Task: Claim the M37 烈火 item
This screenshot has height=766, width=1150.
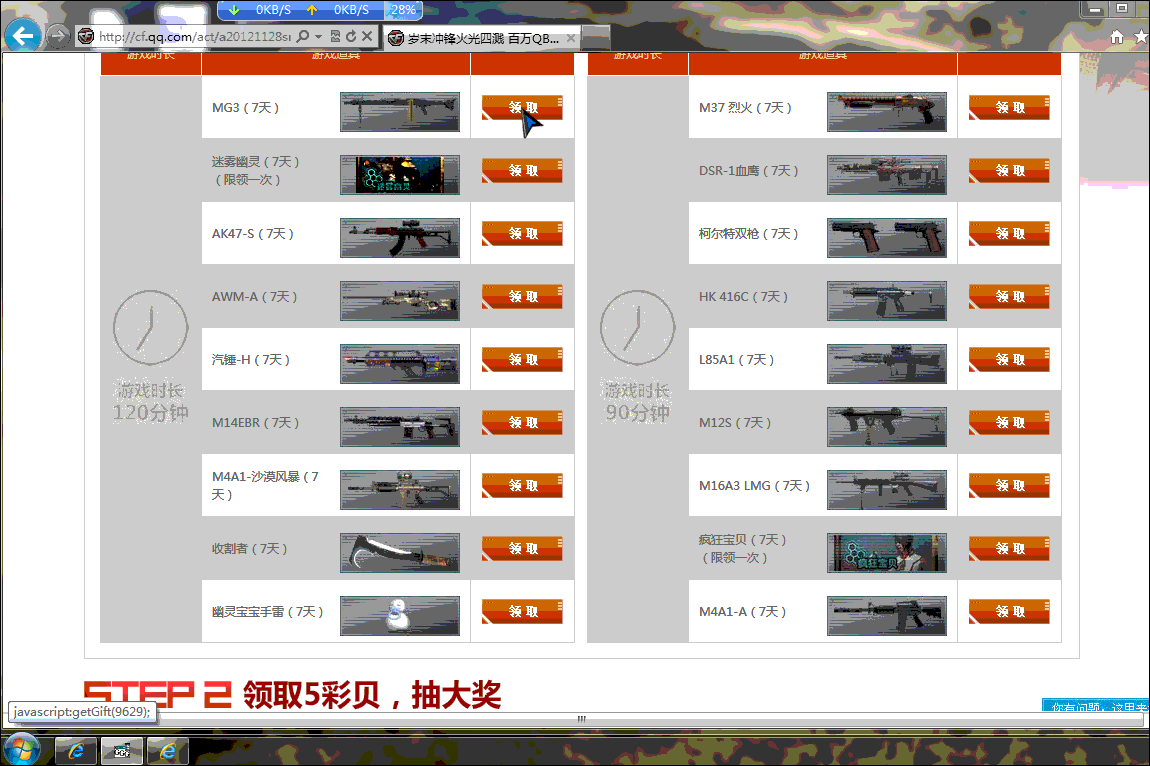Action: coord(1009,107)
